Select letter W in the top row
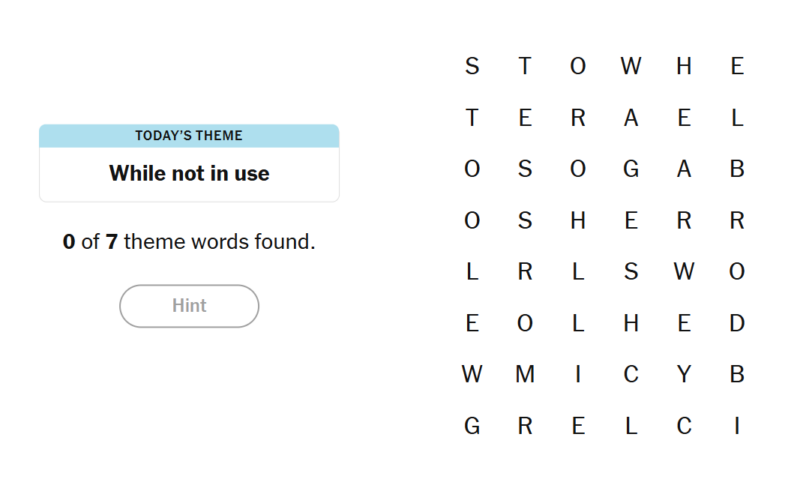 pos(631,67)
